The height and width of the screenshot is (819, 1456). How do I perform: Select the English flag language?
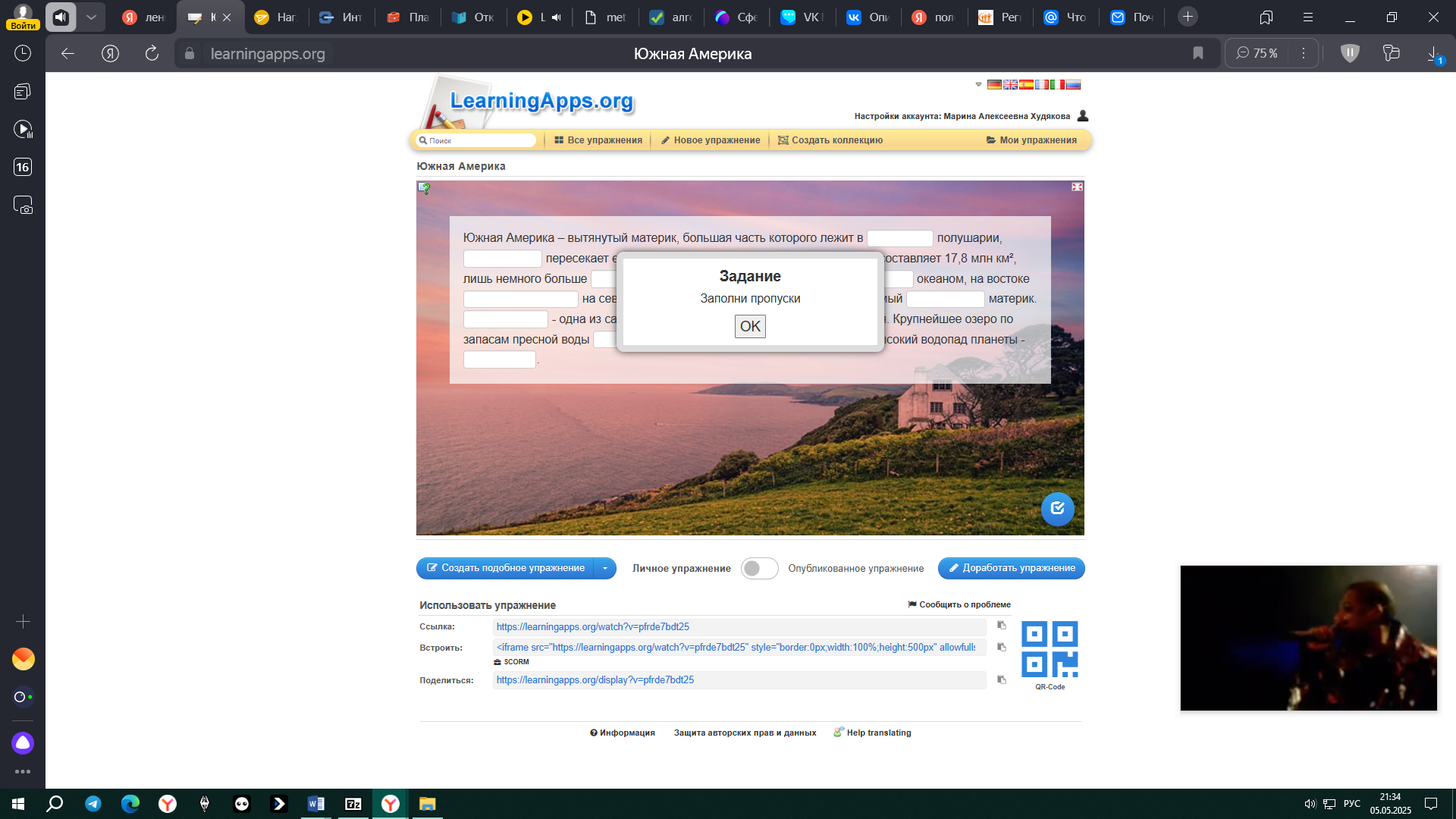tap(1010, 85)
